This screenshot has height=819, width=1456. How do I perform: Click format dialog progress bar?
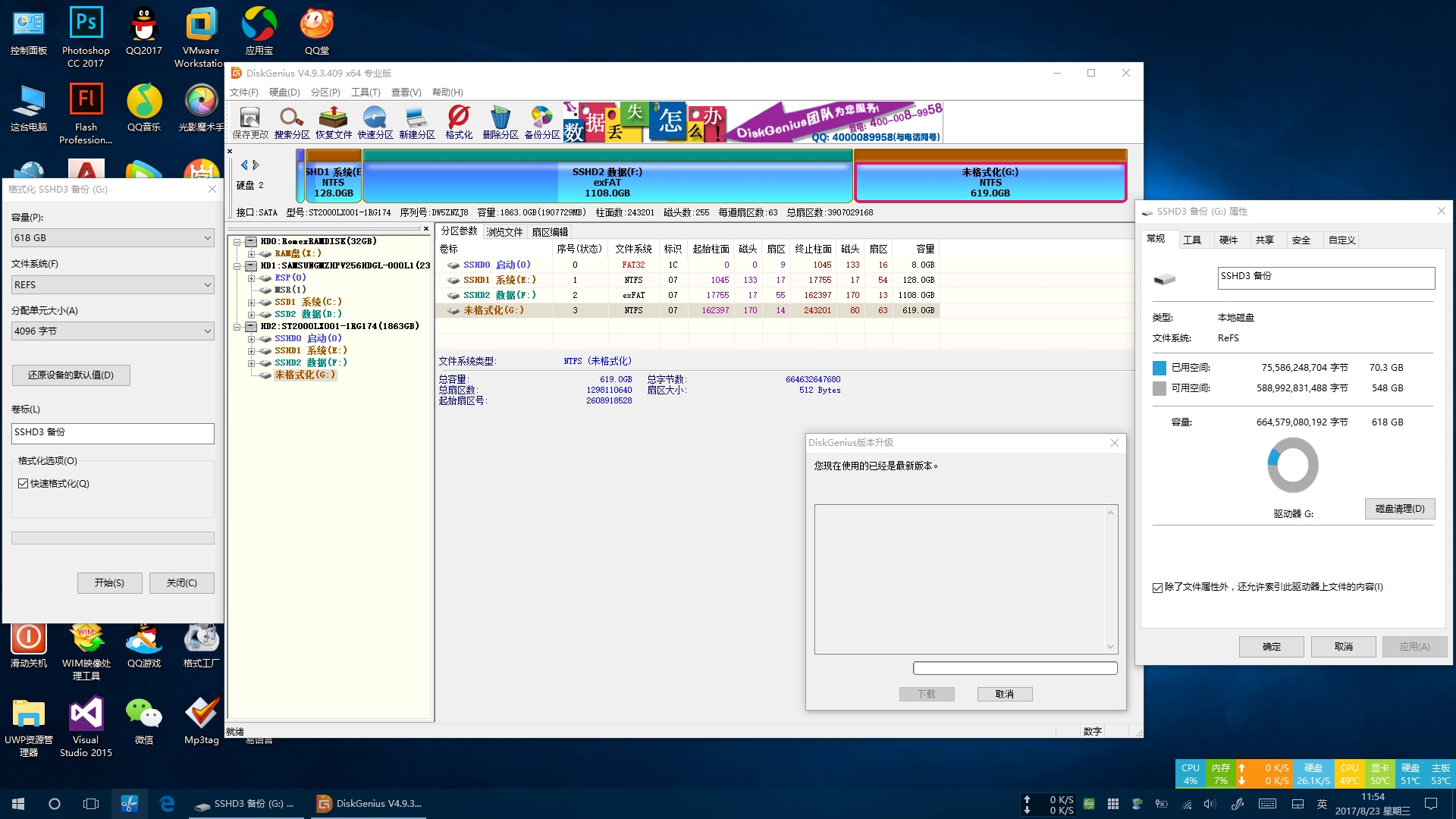tap(113, 538)
